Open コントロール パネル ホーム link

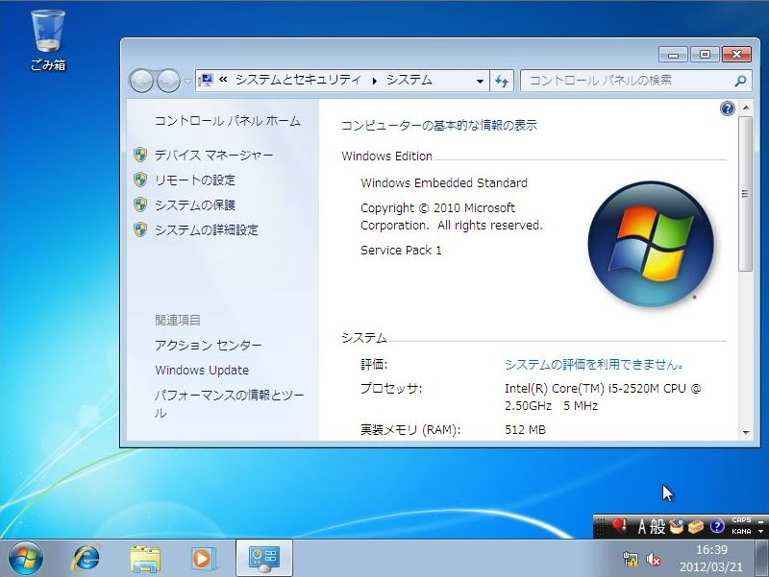coord(228,121)
